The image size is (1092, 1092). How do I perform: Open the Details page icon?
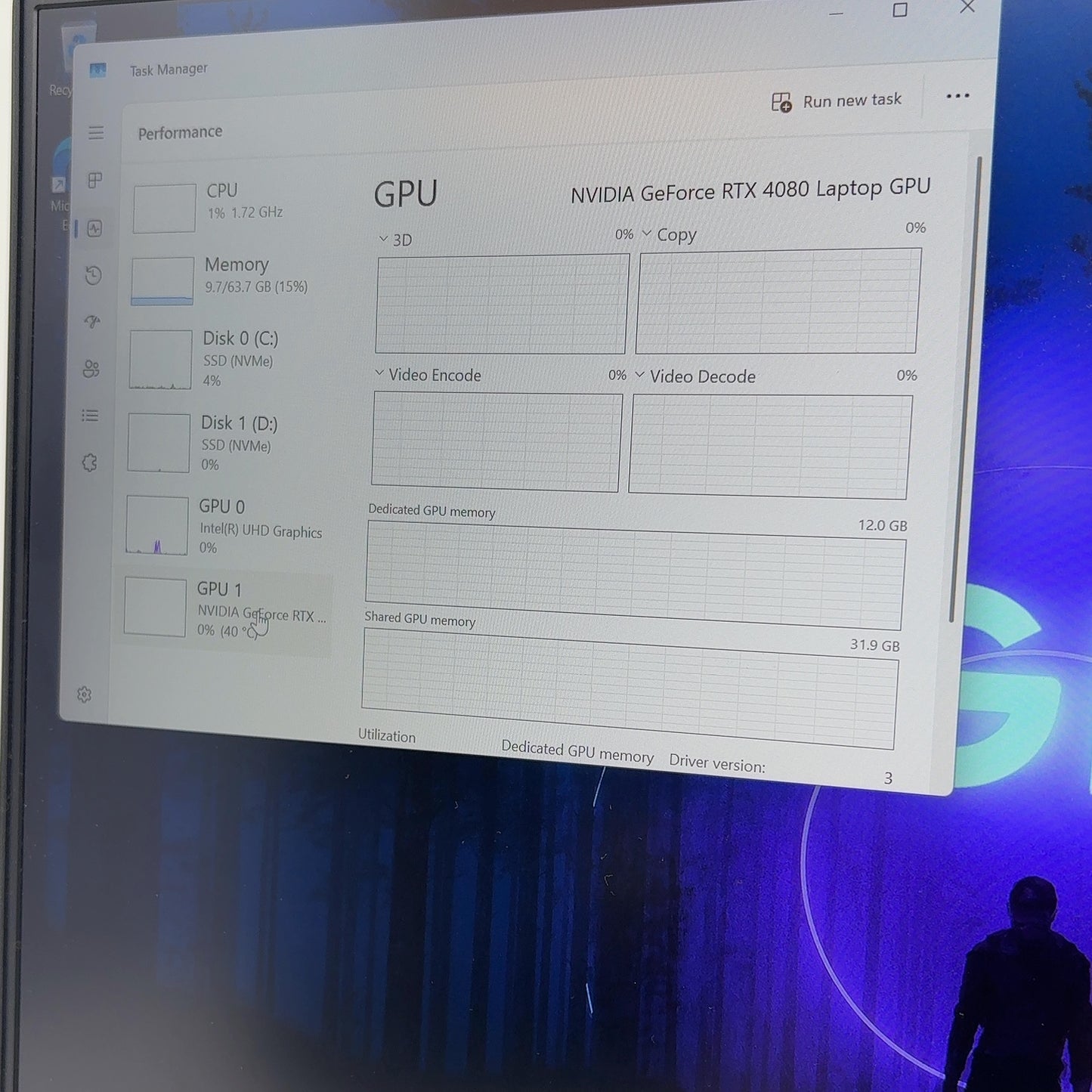tap(90, 416)
